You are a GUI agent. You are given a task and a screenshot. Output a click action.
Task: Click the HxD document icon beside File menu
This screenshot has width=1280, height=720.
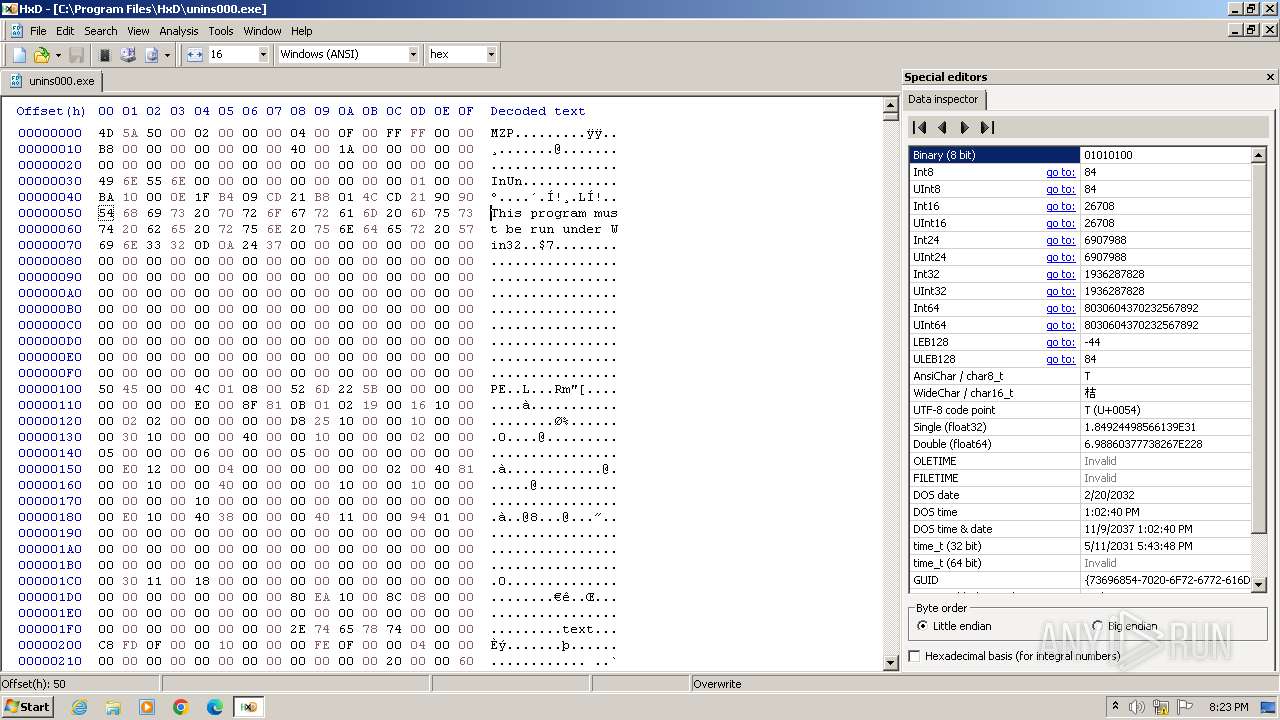[x=16, y=31]
